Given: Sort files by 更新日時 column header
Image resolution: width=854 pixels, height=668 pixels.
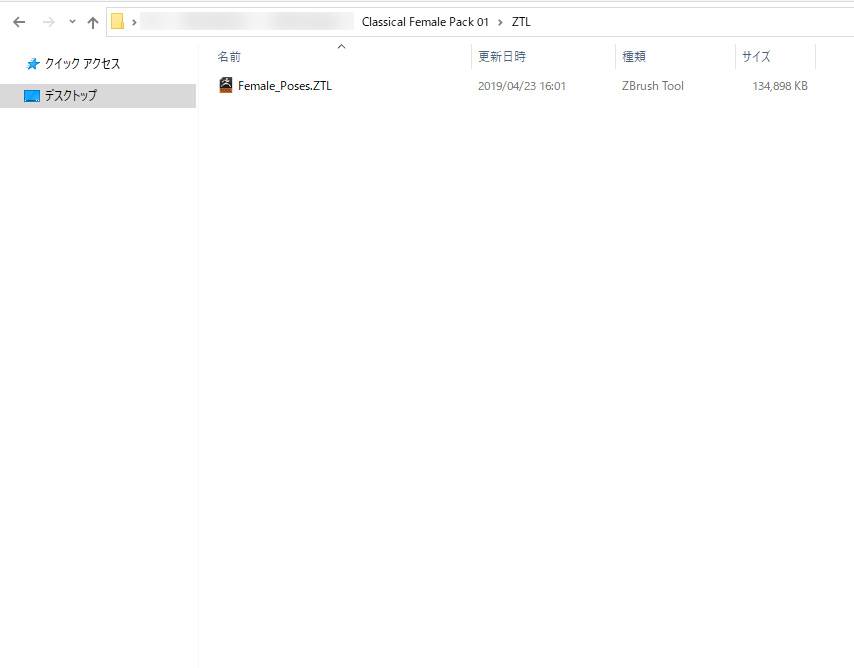Looking at the screenshot, I should coord(502,57).
